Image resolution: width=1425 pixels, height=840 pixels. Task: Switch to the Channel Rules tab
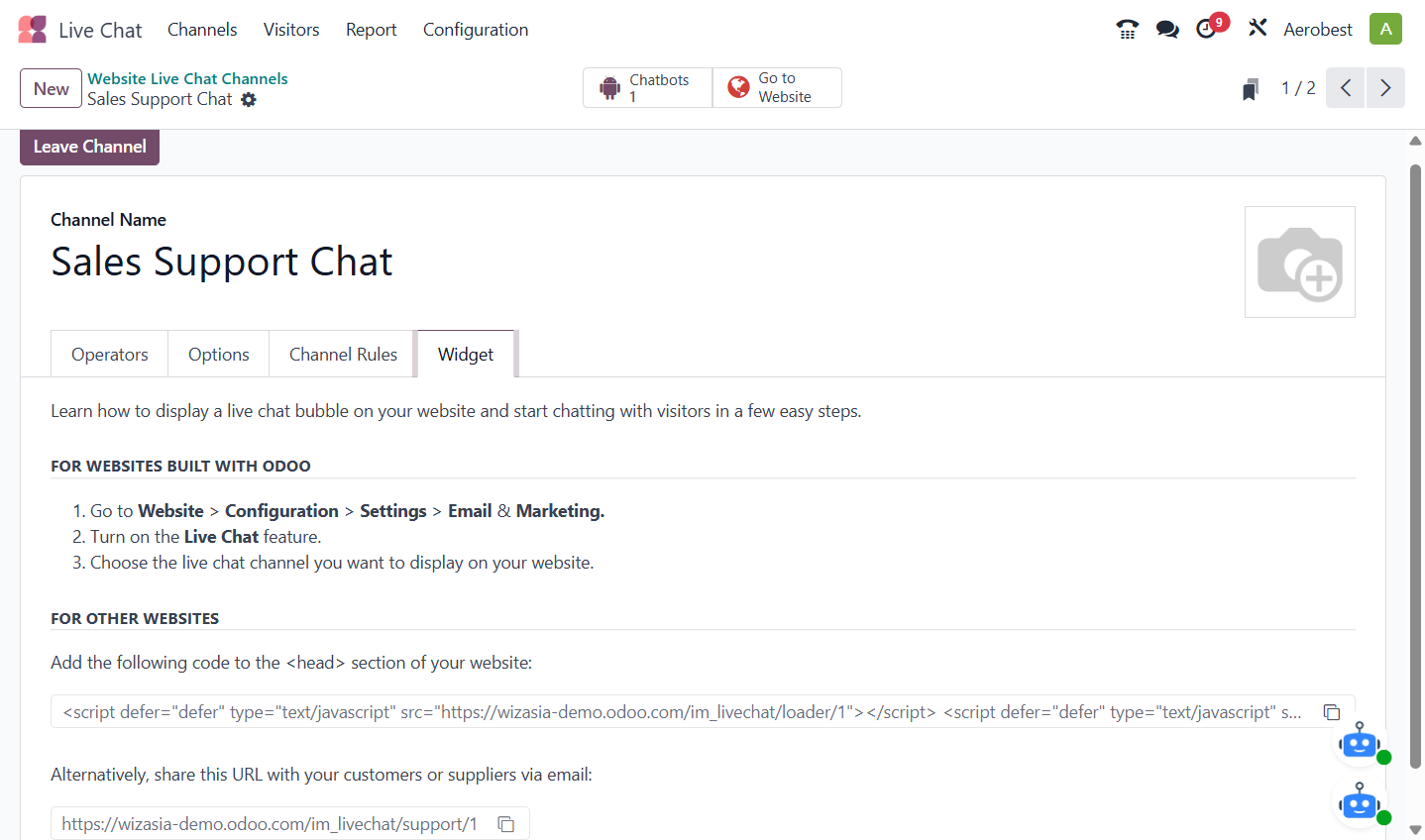[343, 355]
